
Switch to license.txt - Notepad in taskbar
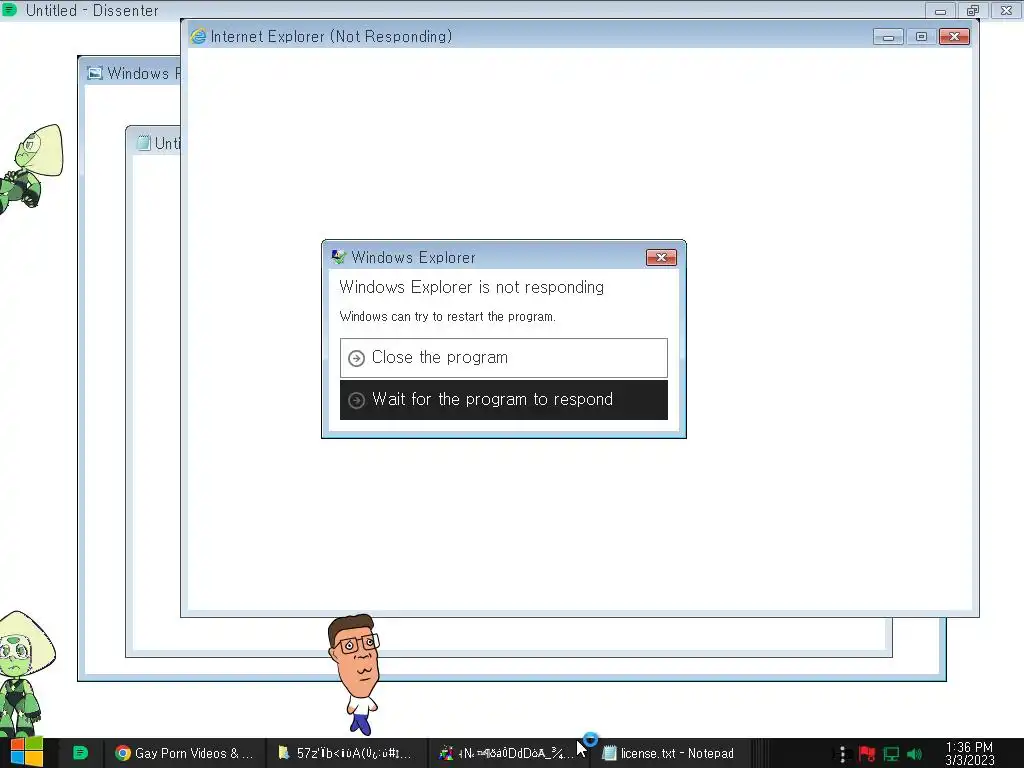tap(670, 753)
